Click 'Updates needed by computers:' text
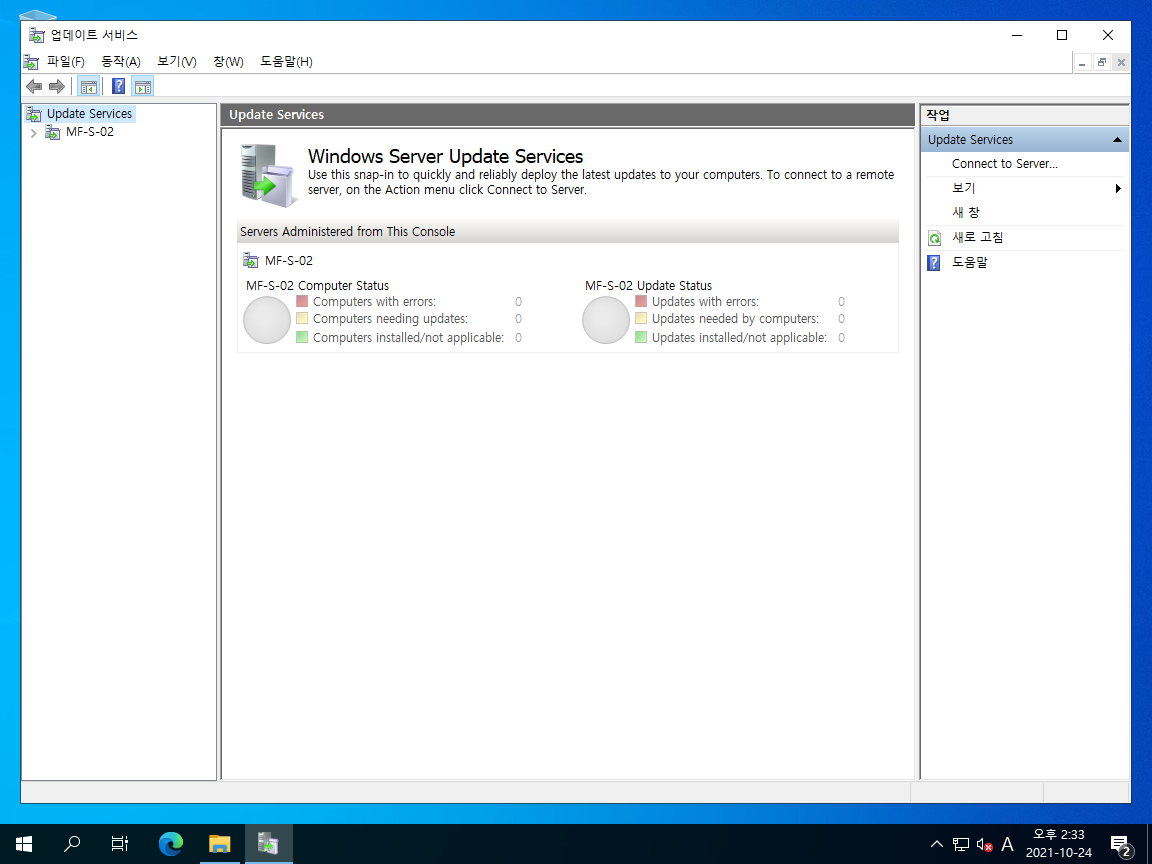 pyautogui.click(x=735, y=319)
